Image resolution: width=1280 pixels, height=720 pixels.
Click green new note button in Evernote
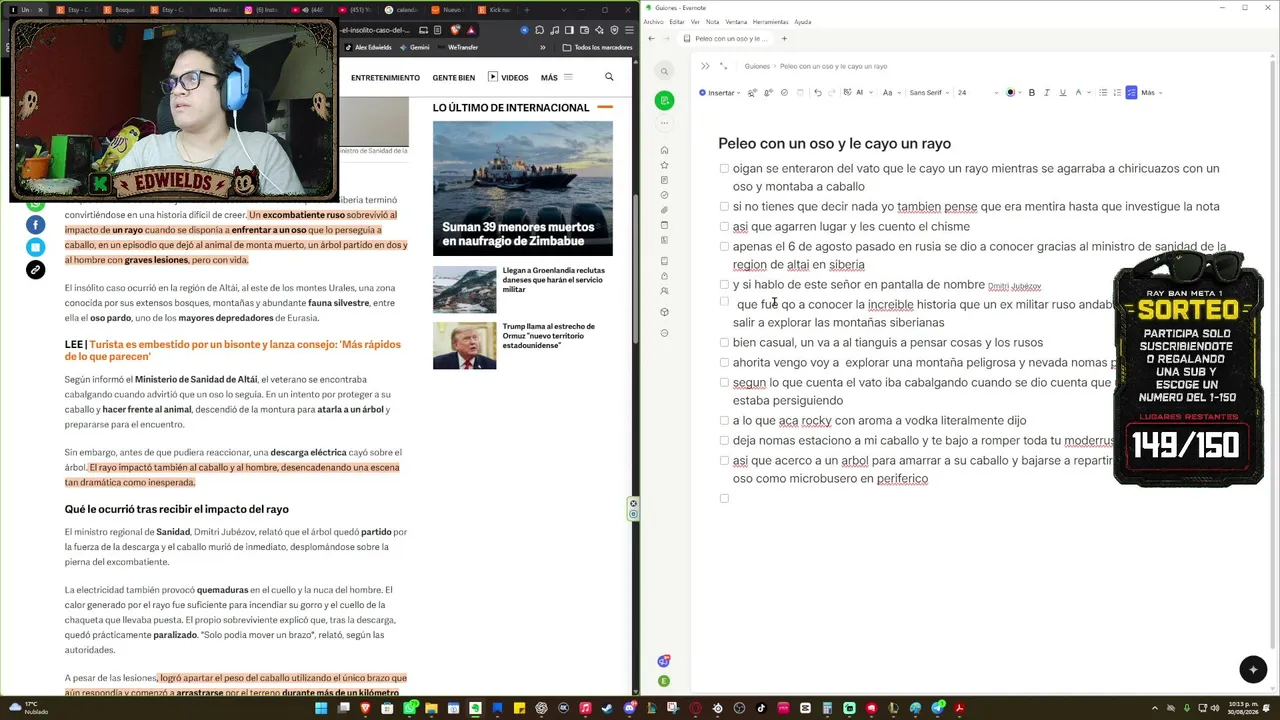click(x=664, y=100)
